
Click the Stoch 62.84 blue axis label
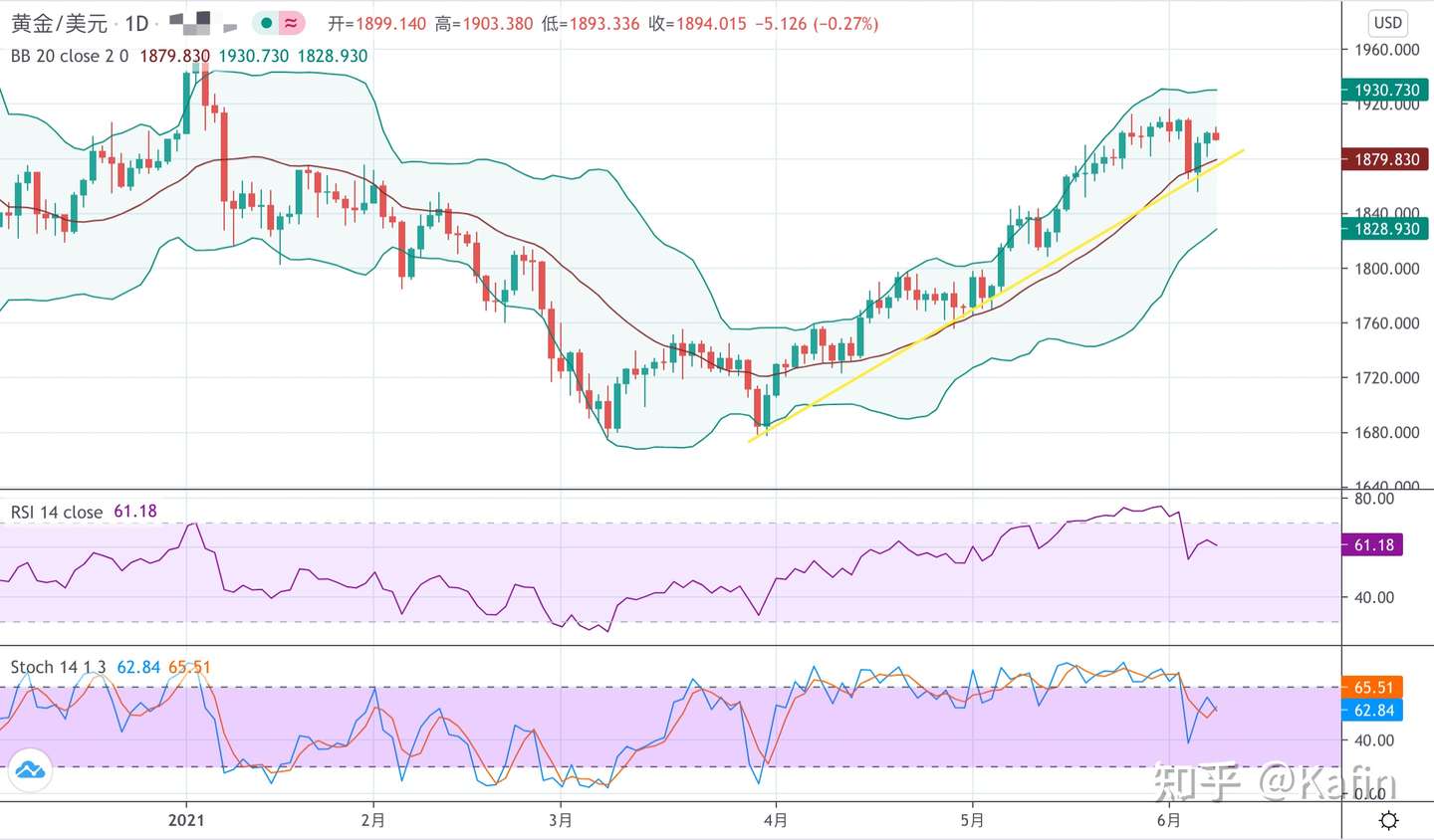click(1373, 711)
